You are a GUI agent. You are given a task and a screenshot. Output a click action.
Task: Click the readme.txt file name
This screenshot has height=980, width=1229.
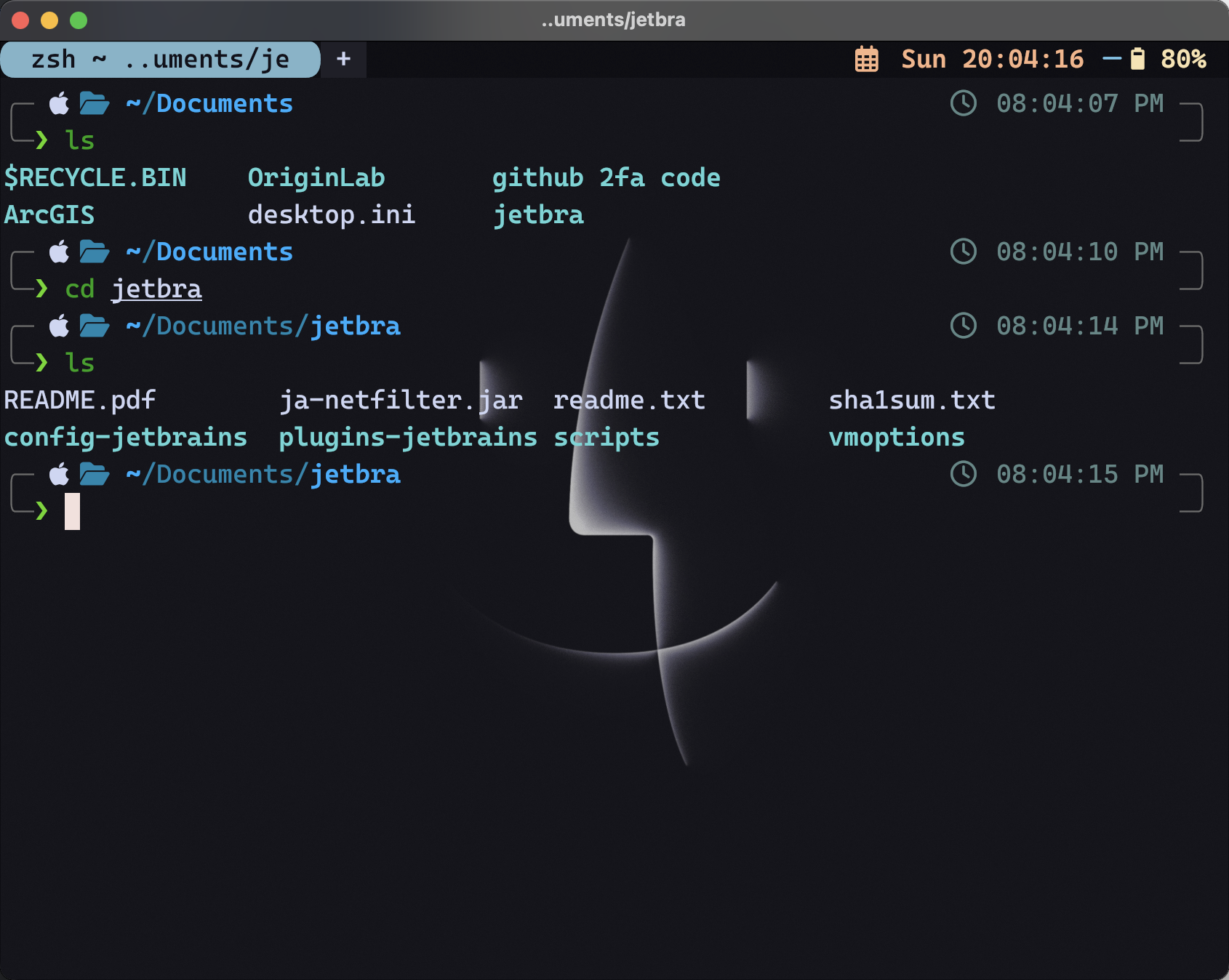(x=629, y=400)
